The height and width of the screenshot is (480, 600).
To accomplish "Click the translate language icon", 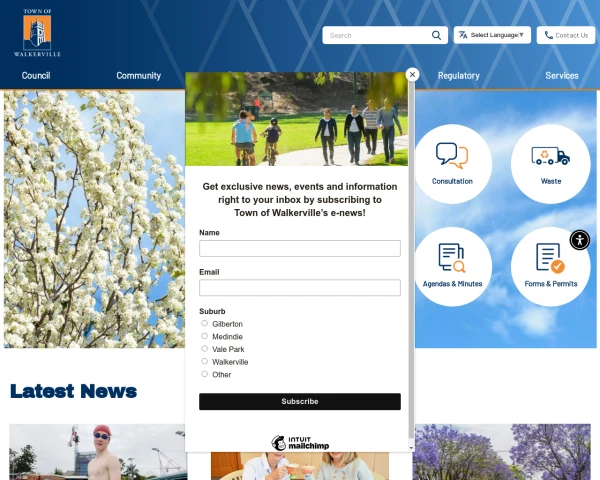I will (463, 35).
